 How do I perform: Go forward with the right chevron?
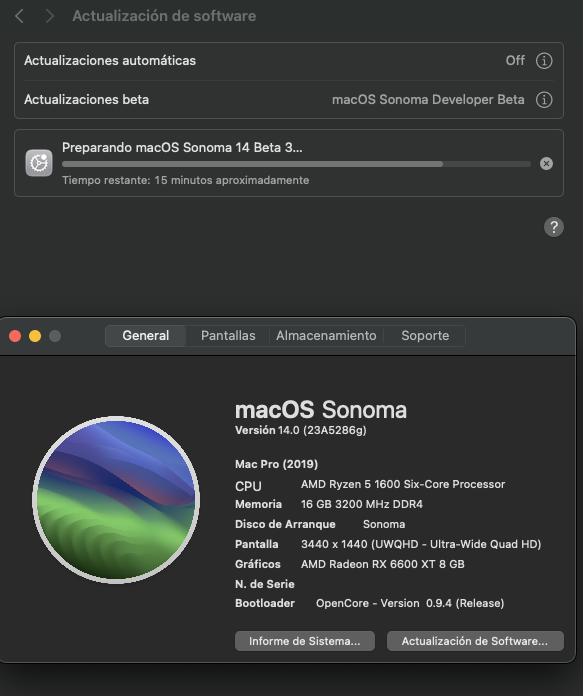50,16
